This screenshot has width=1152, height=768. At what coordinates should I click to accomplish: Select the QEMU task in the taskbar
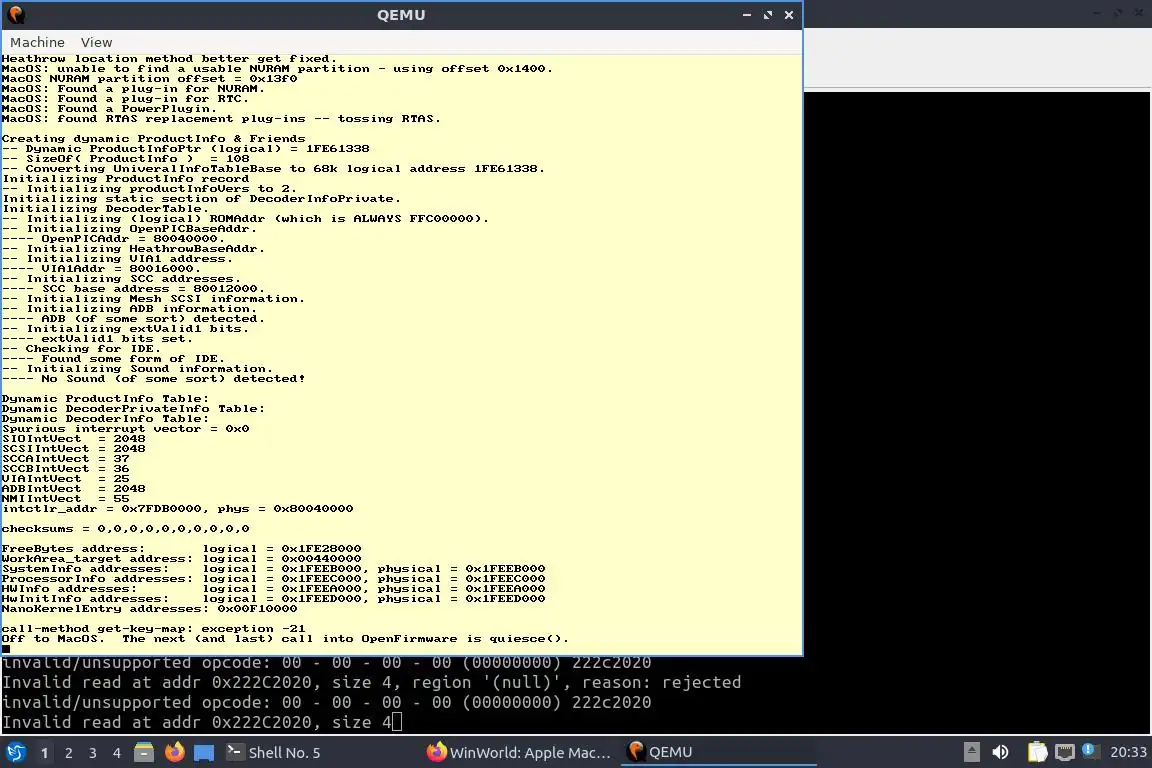coord(719,753)
